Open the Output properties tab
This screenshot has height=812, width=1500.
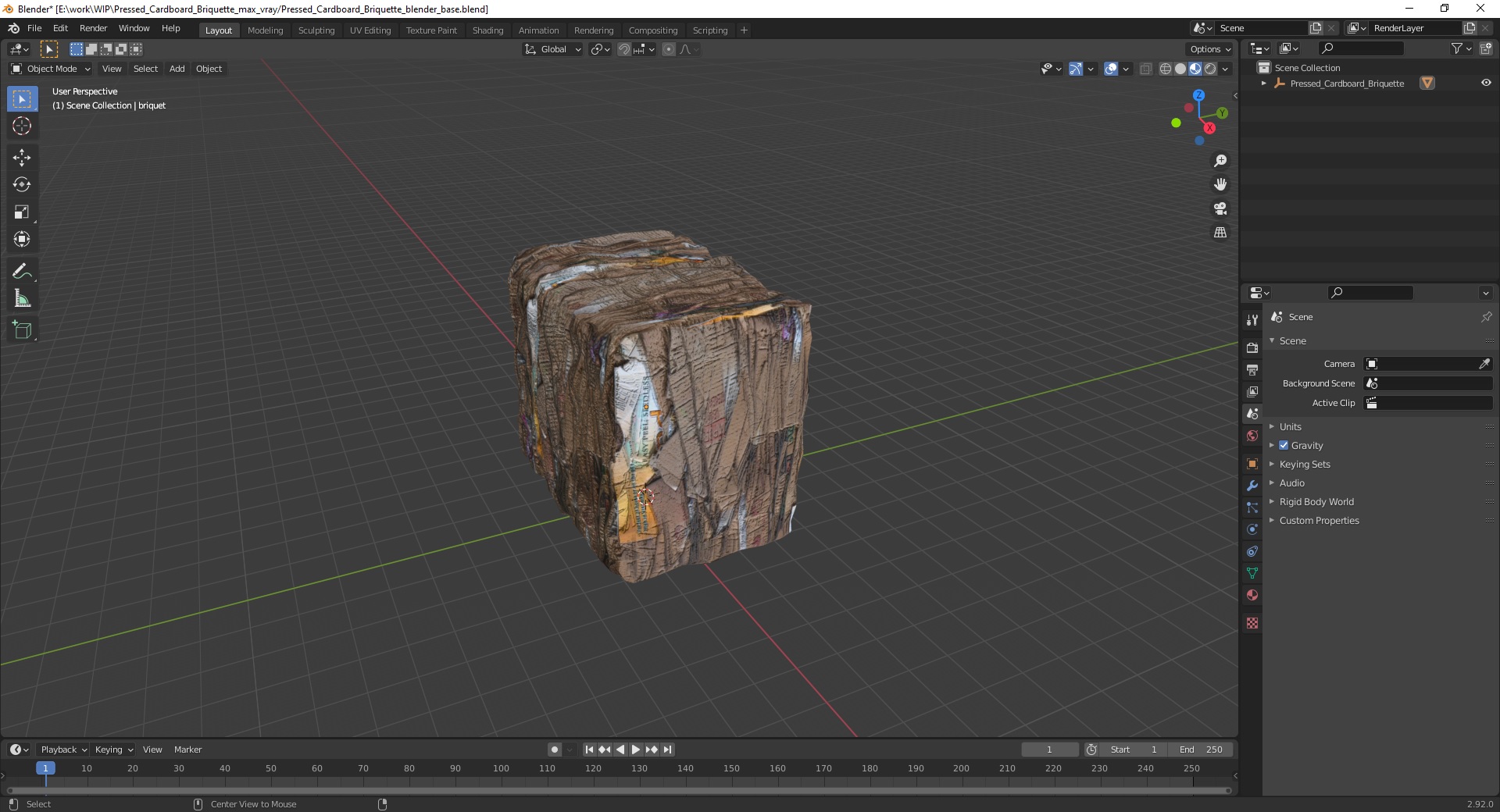click(1252, 369)
